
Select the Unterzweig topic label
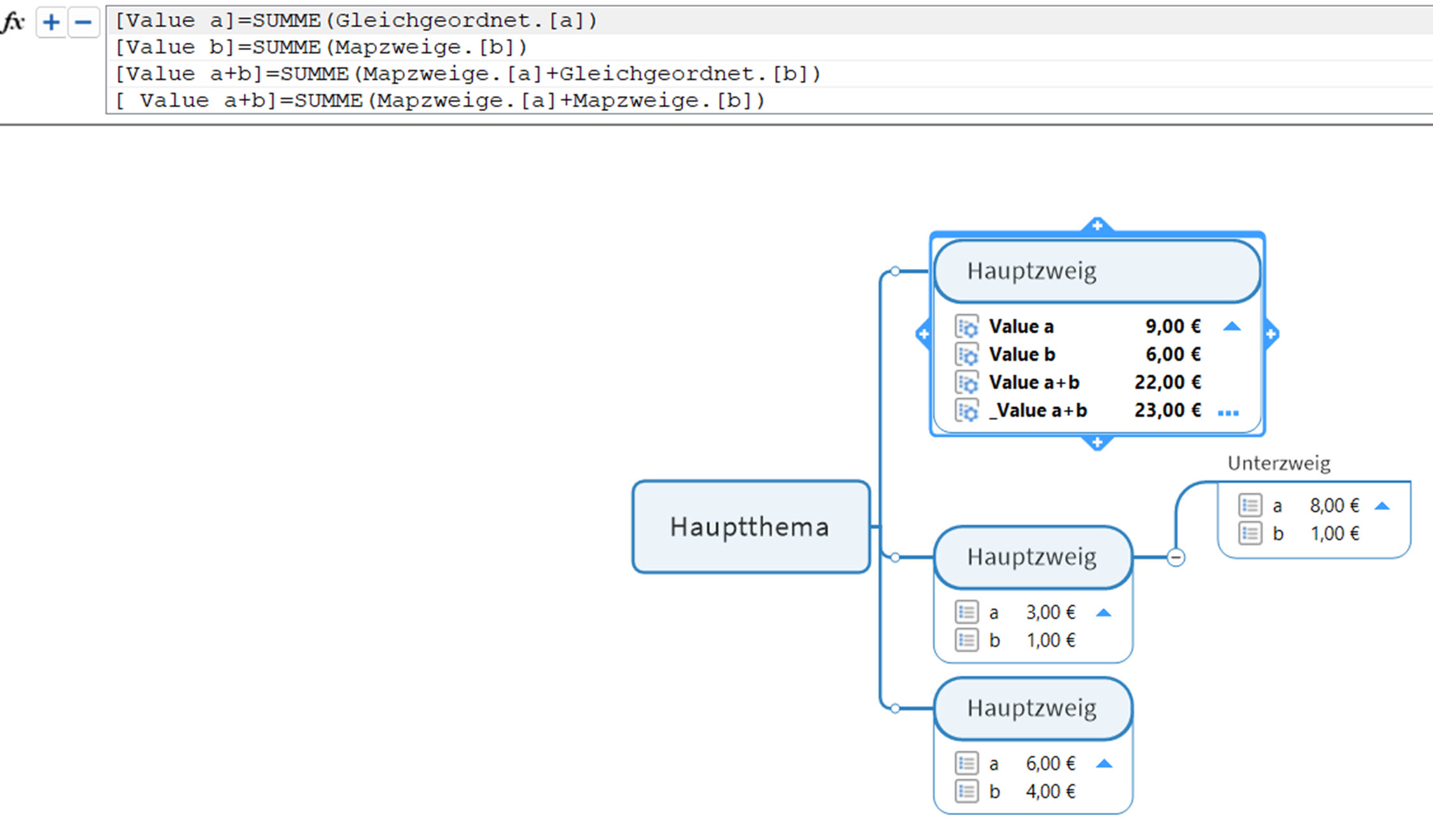(x=1278, y=463)
